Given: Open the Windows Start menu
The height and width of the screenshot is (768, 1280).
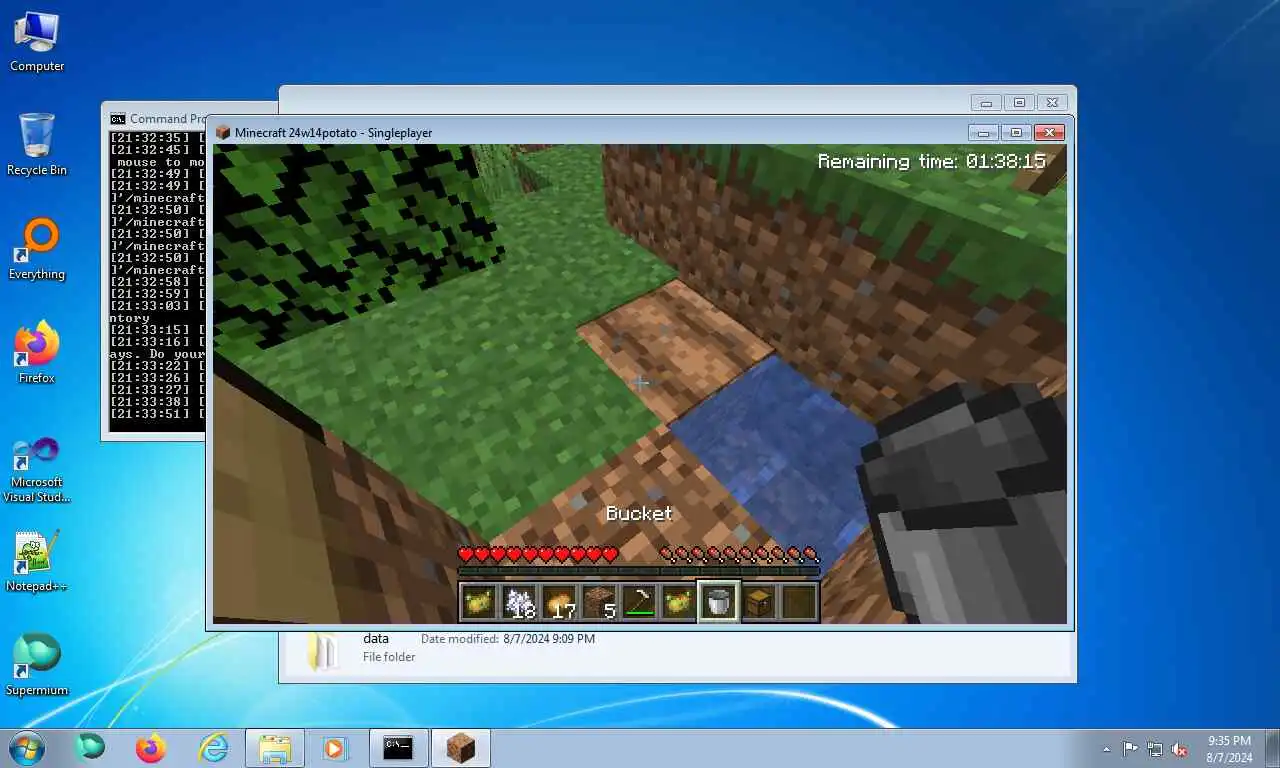Looking at the screenshot, I should tap(25, 747).
